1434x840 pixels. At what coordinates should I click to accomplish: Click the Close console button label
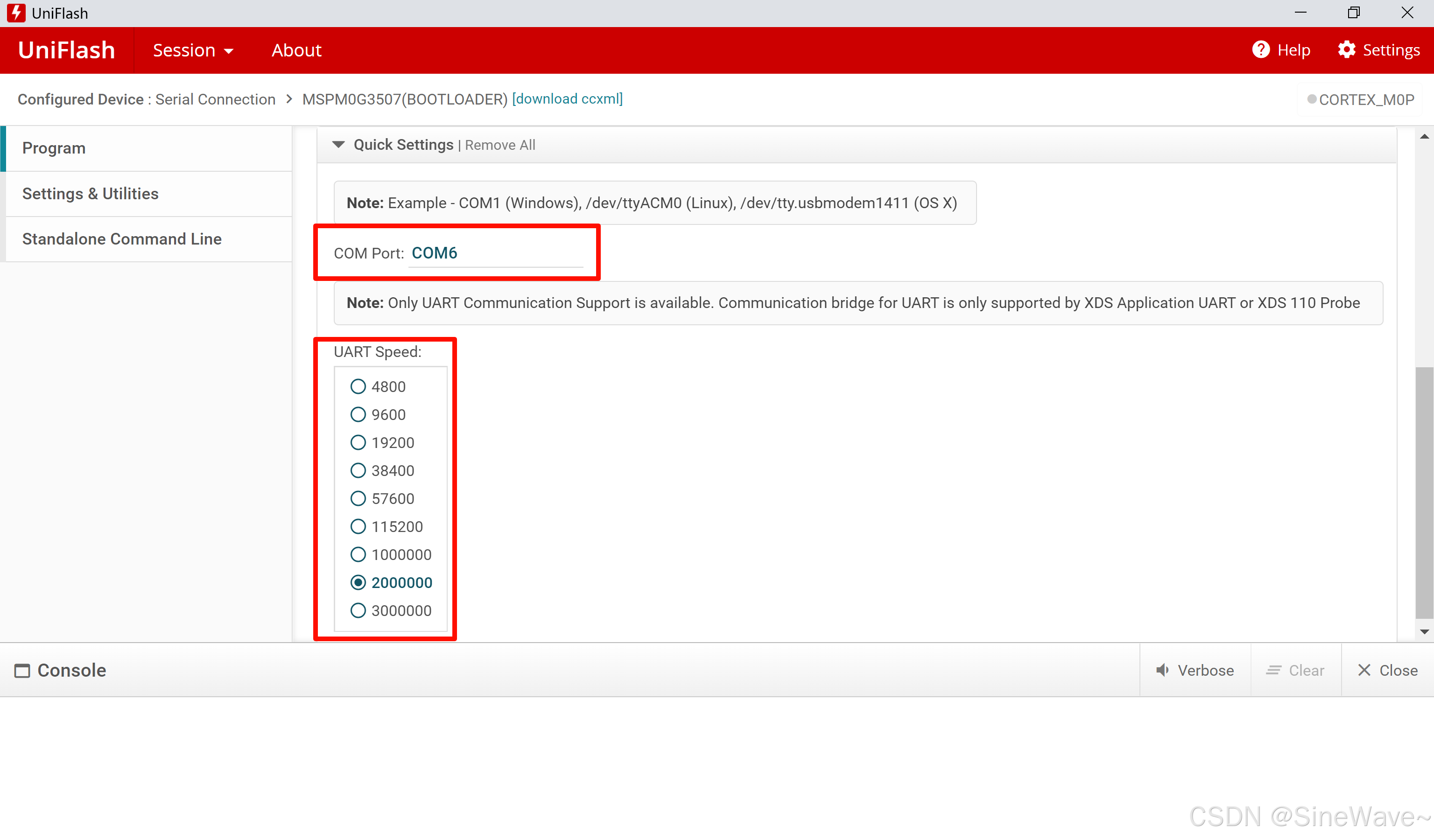coord(1398,671)
